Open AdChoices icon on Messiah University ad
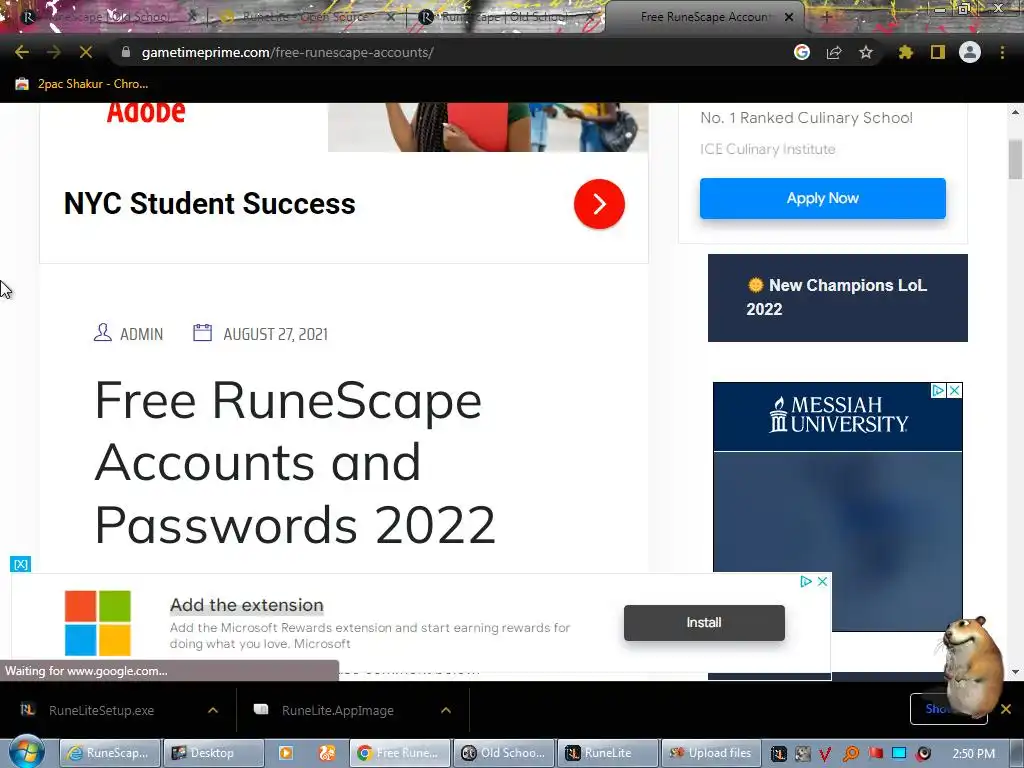The image size is (1024, 768). point(938,390)
